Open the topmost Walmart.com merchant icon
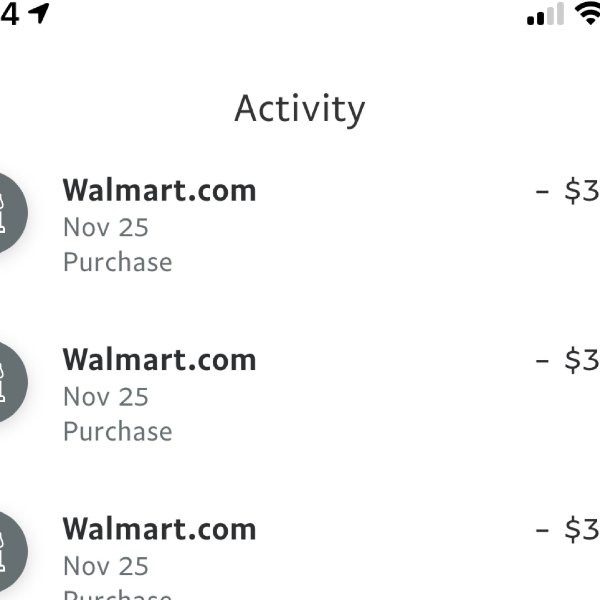The width and height of the screenshot is (600, 600). pos(11,213)
